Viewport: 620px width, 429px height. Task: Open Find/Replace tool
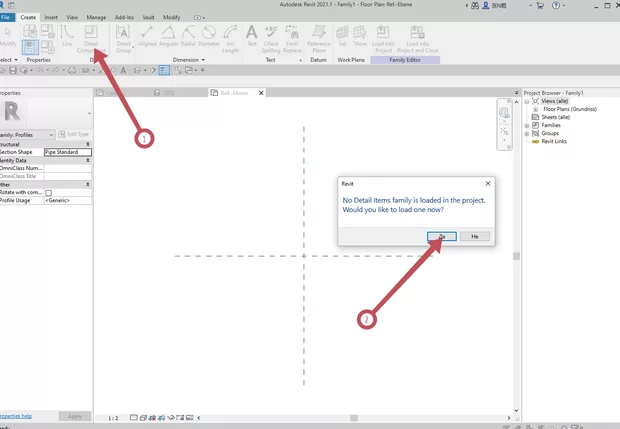292,39
